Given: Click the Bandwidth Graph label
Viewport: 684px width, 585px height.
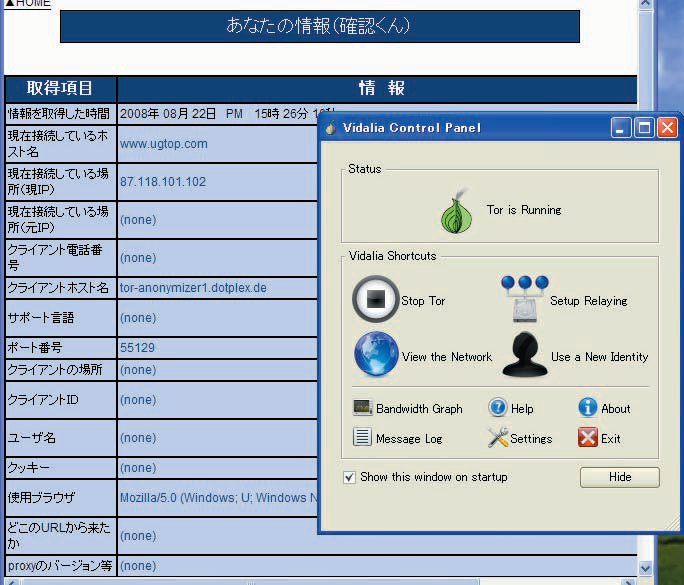Looking at the screenshot, I should 419,409.
